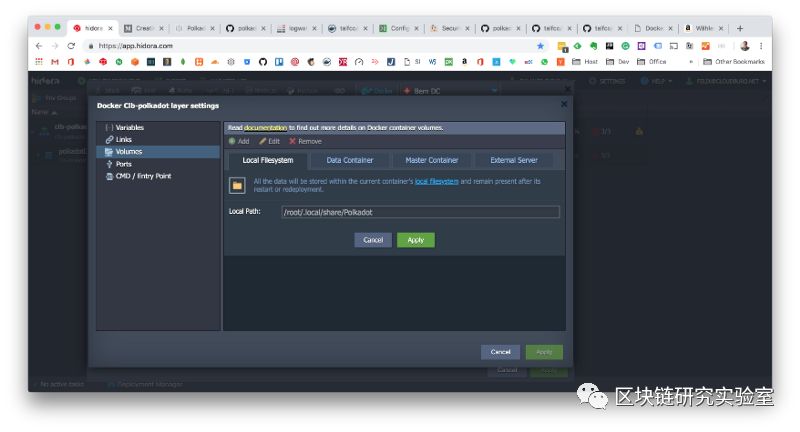Screen dimensions: 800x432
Task: Open the GitHub bookmark icon
Action: pyautogui.click(x=263, y=62)
